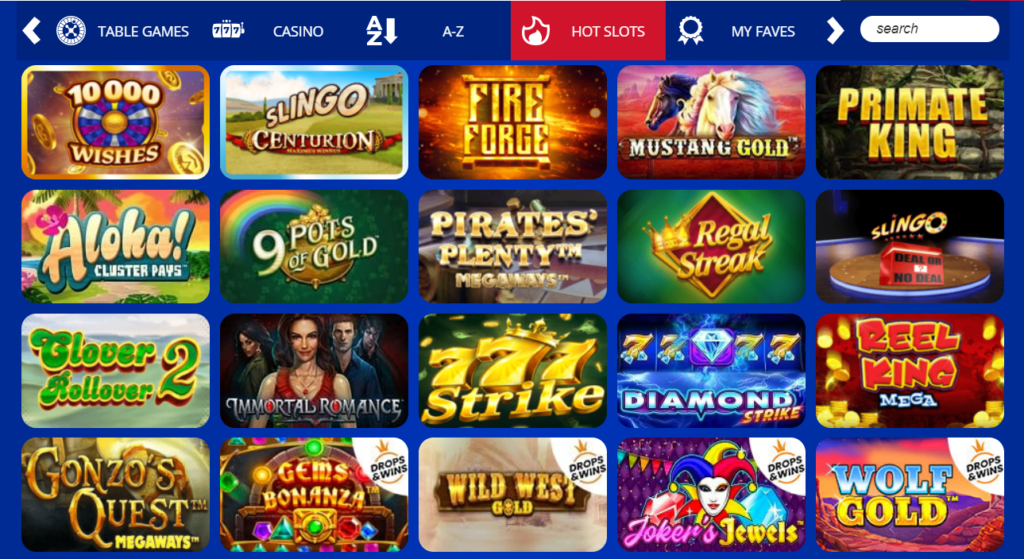Open Gonzo's Quest Megaways game
Image resolution: width=1024 pixels, height=559 pixels.
(x=116, y=494)
